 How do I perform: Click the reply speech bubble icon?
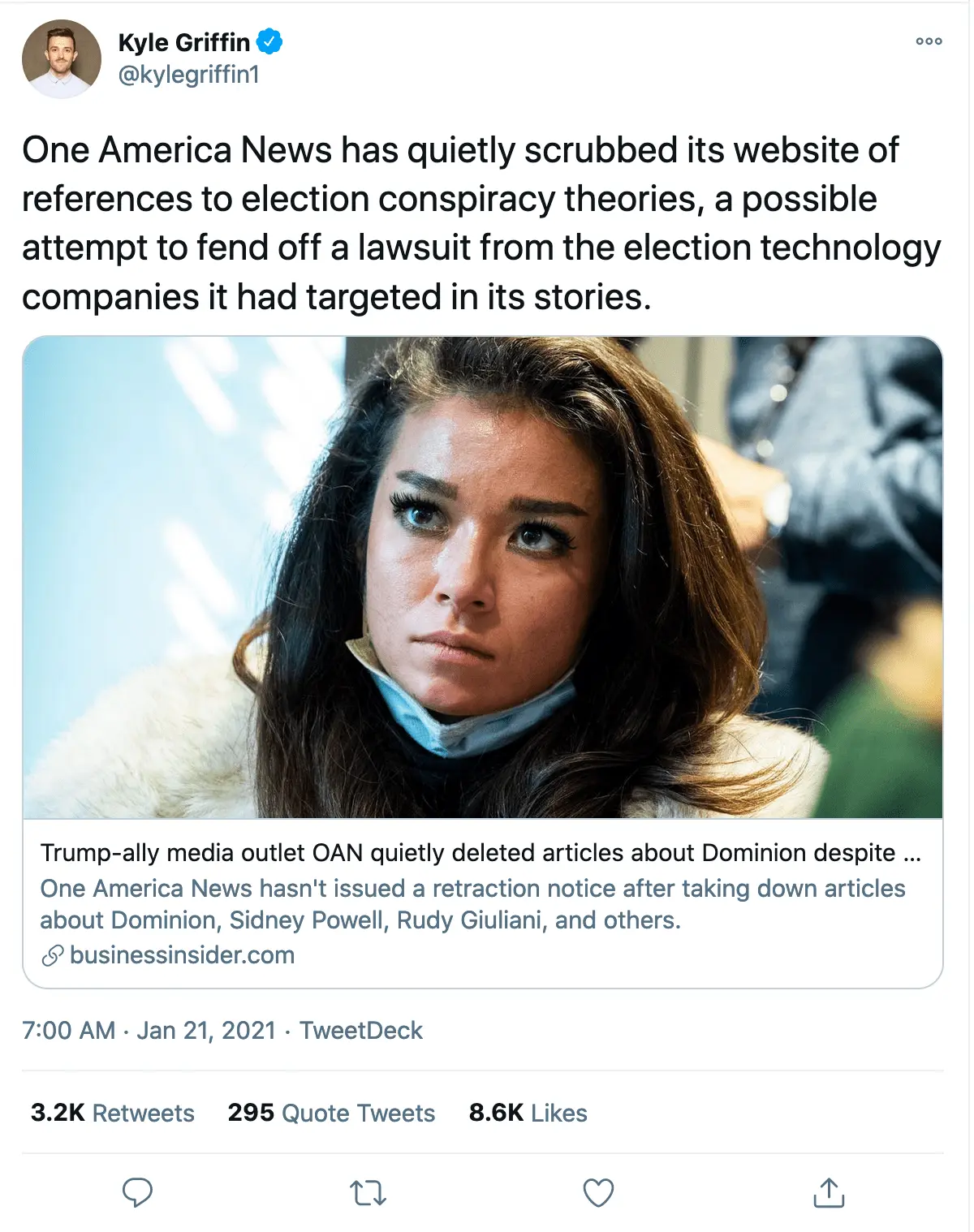point(137,1192)
